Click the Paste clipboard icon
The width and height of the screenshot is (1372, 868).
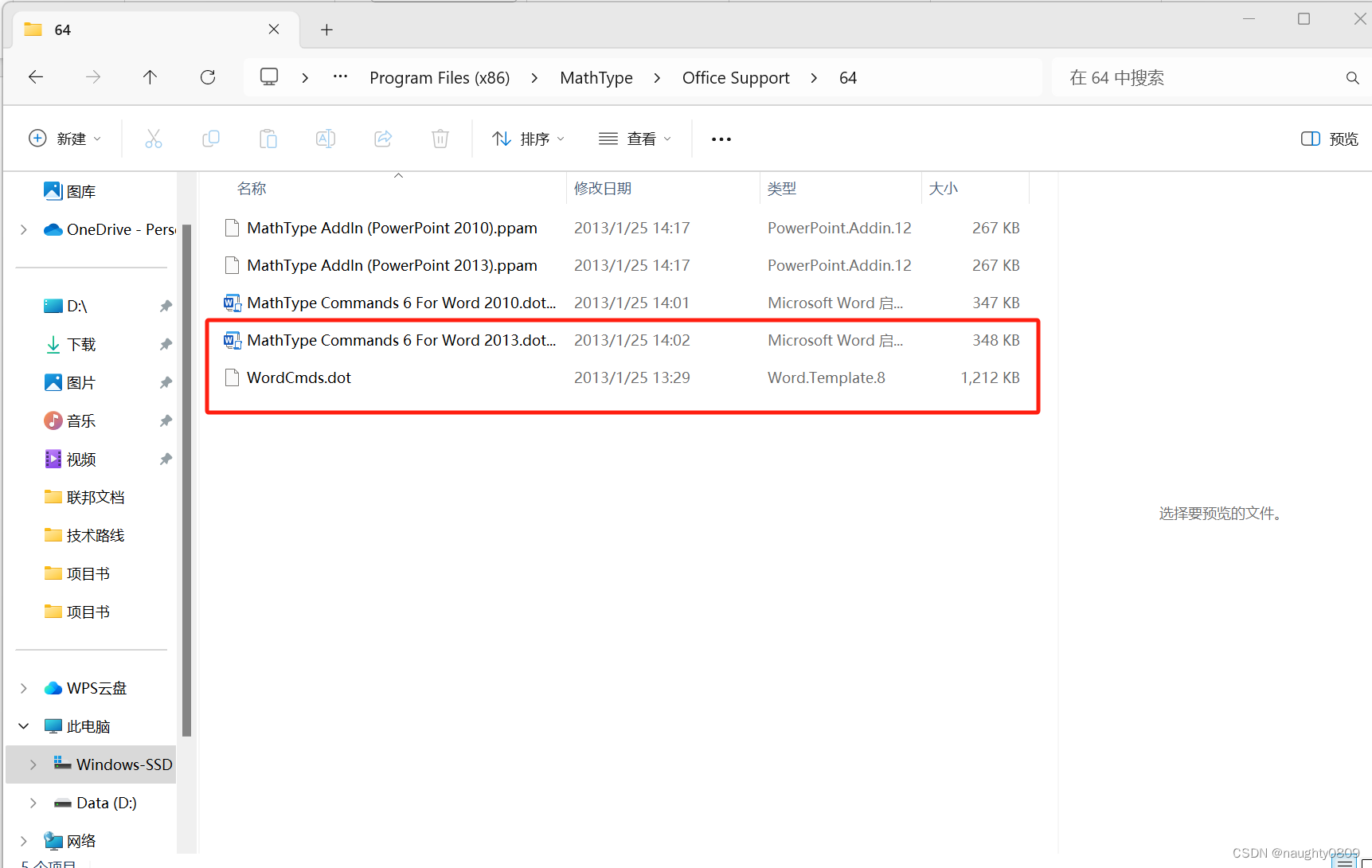pos(268,139)
